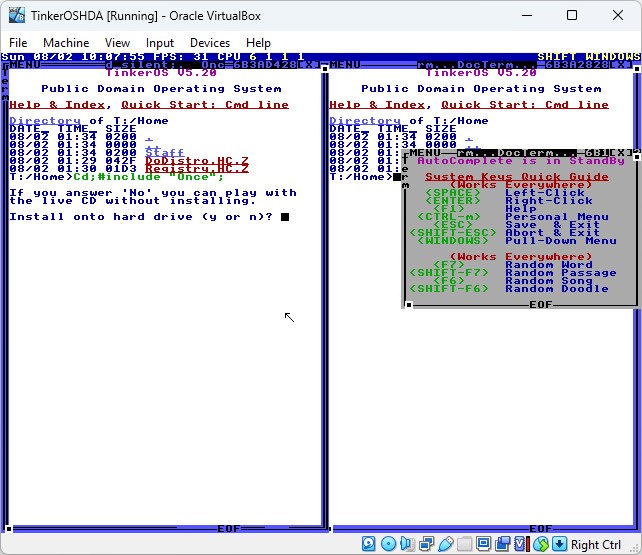The width and height of the screenshot is (642, 555).
Task: Open Help & Index link in right window
Action: coord(377,105)
